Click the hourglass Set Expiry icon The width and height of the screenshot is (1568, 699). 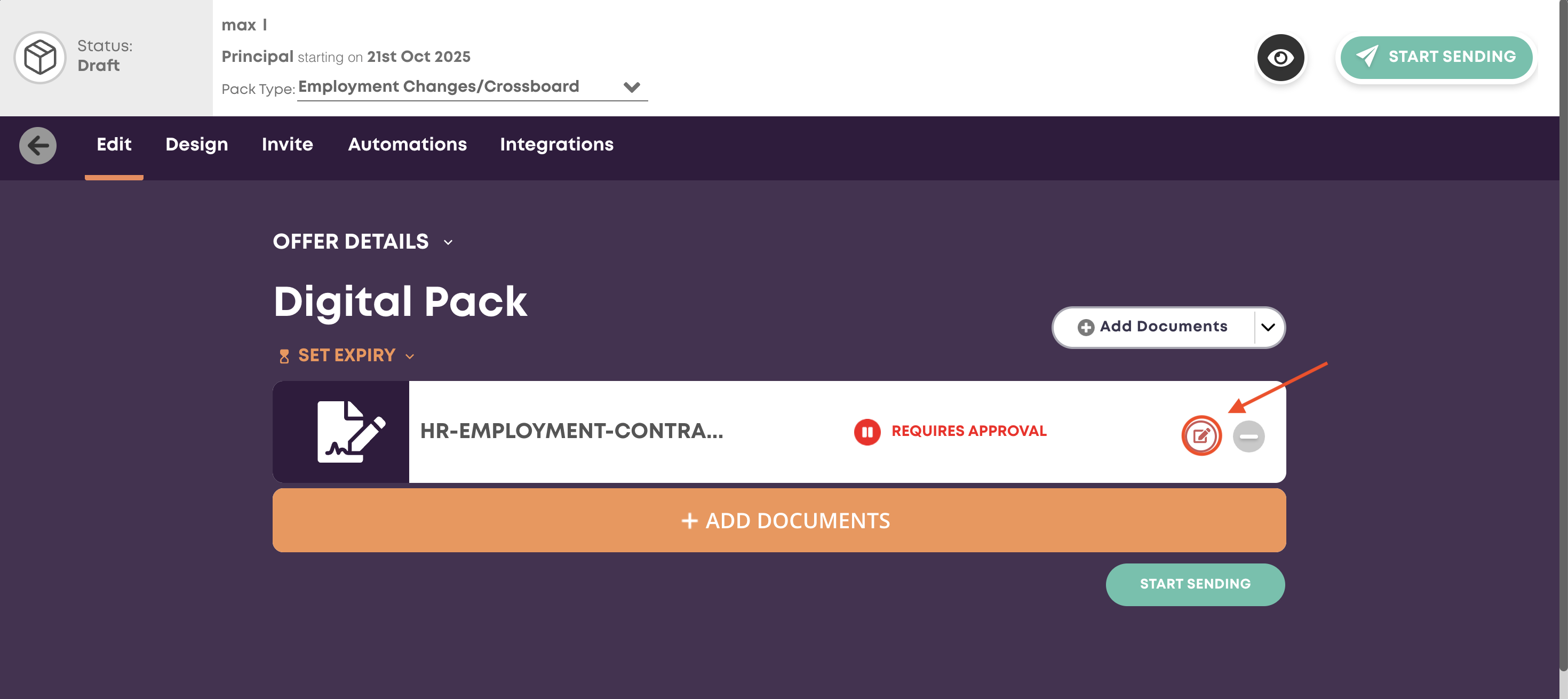[284, 356]
